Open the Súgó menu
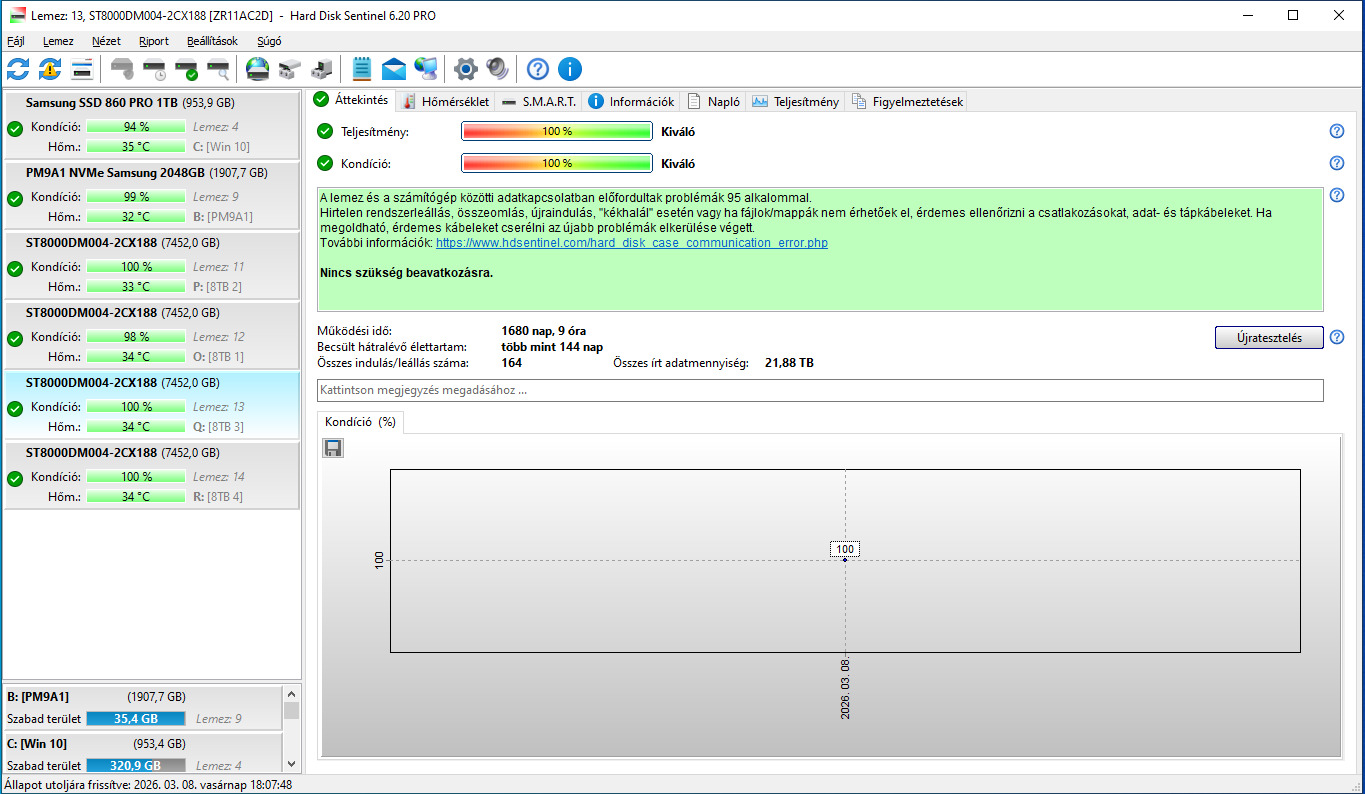Screen dimensions: 1365x794 coord(269,41)
